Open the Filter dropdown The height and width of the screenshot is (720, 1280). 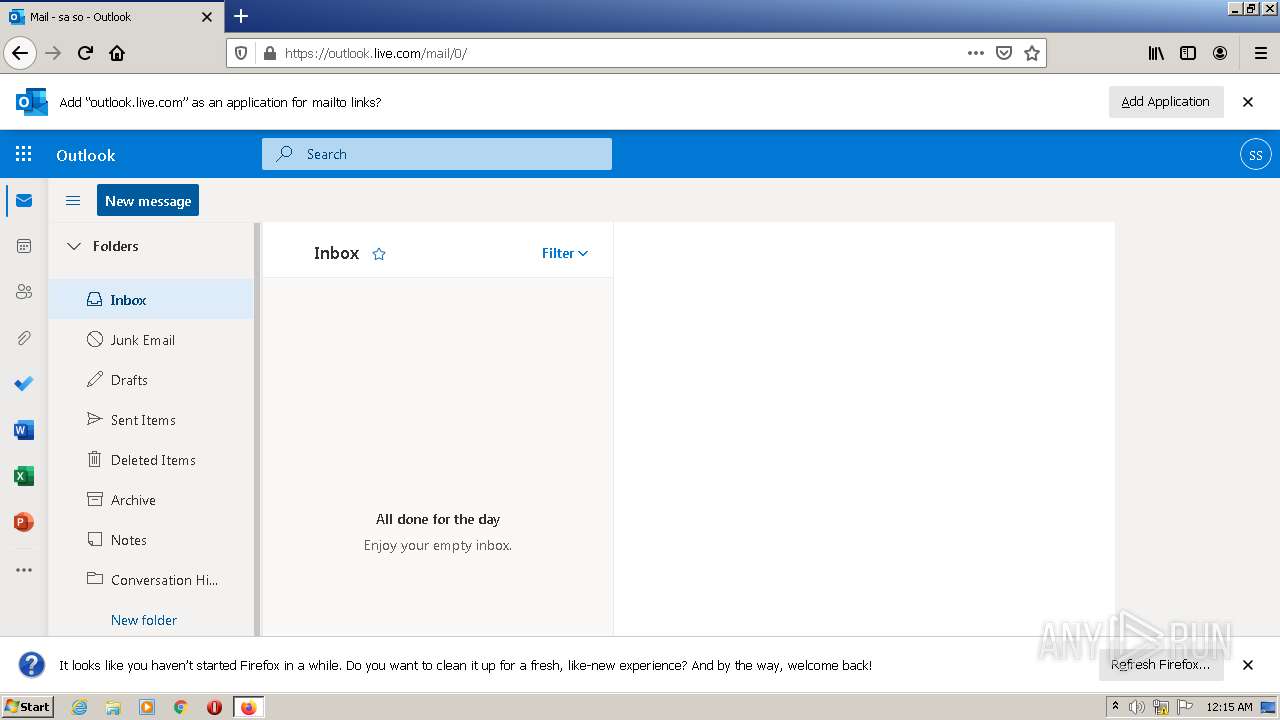565,253
